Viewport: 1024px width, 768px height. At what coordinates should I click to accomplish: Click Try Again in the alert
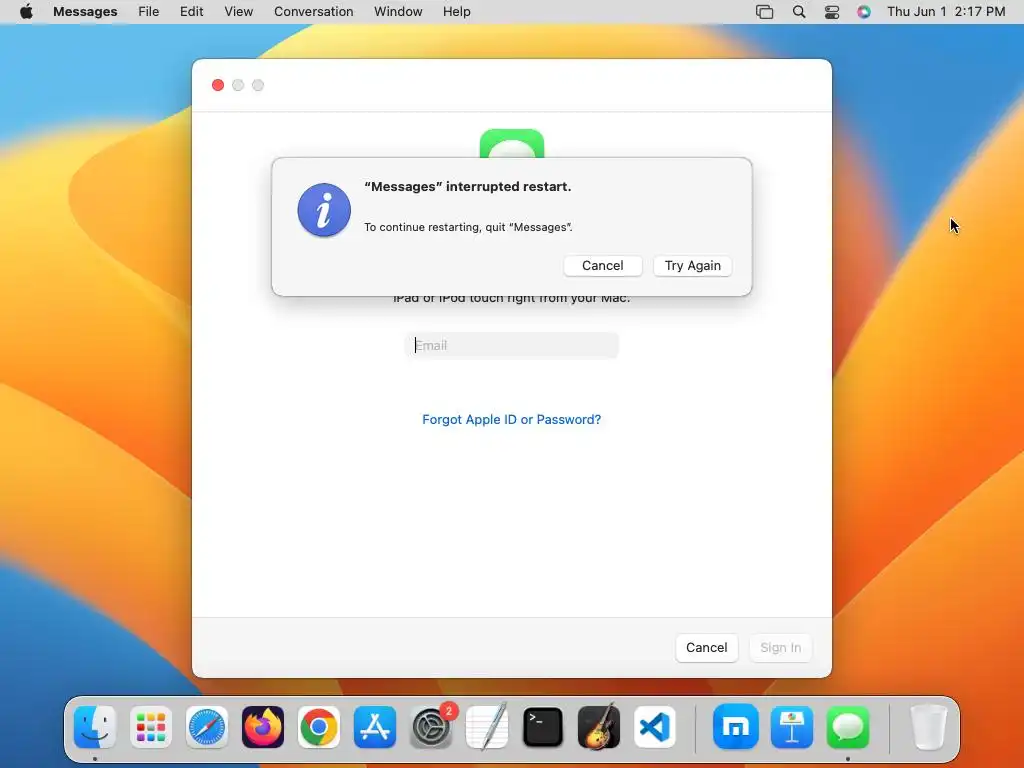(x=693, y=266)
